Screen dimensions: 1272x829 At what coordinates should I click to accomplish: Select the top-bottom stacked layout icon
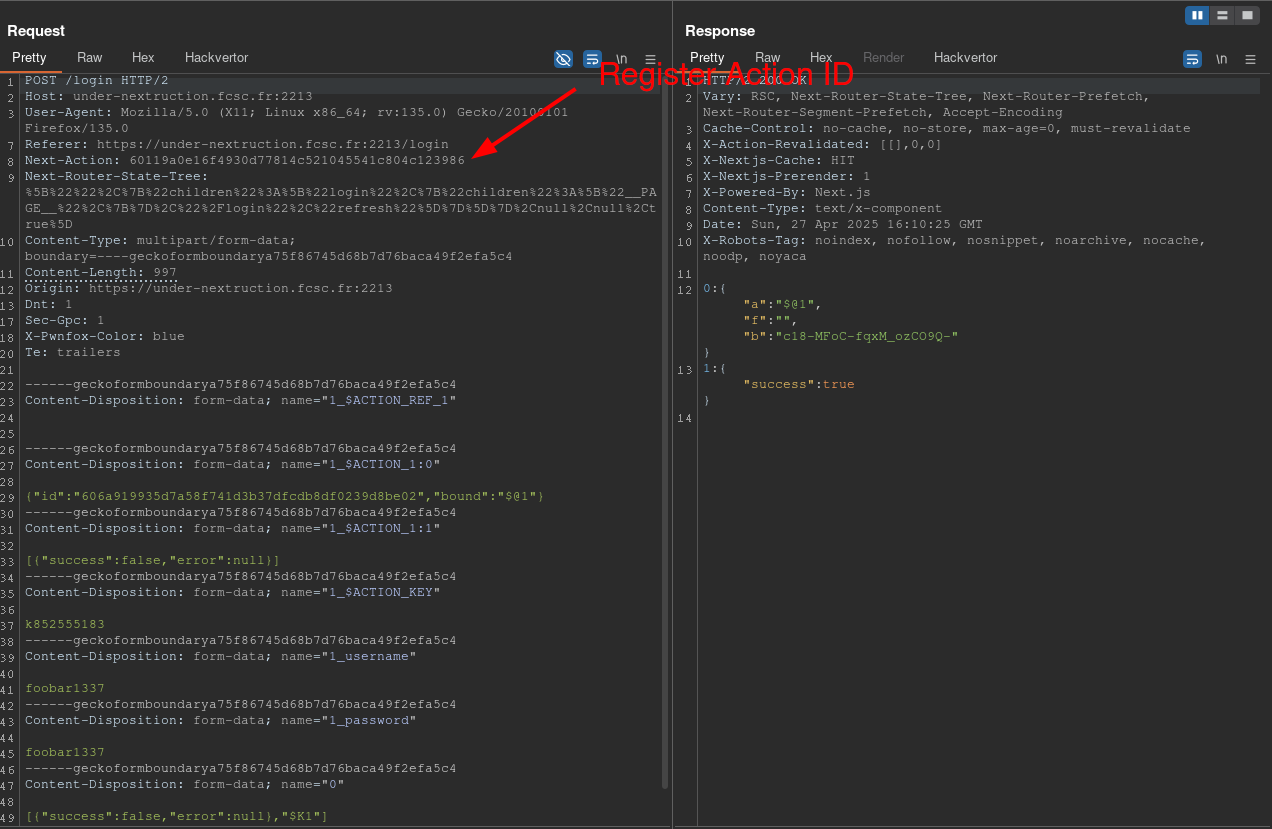click(1222, 15)
